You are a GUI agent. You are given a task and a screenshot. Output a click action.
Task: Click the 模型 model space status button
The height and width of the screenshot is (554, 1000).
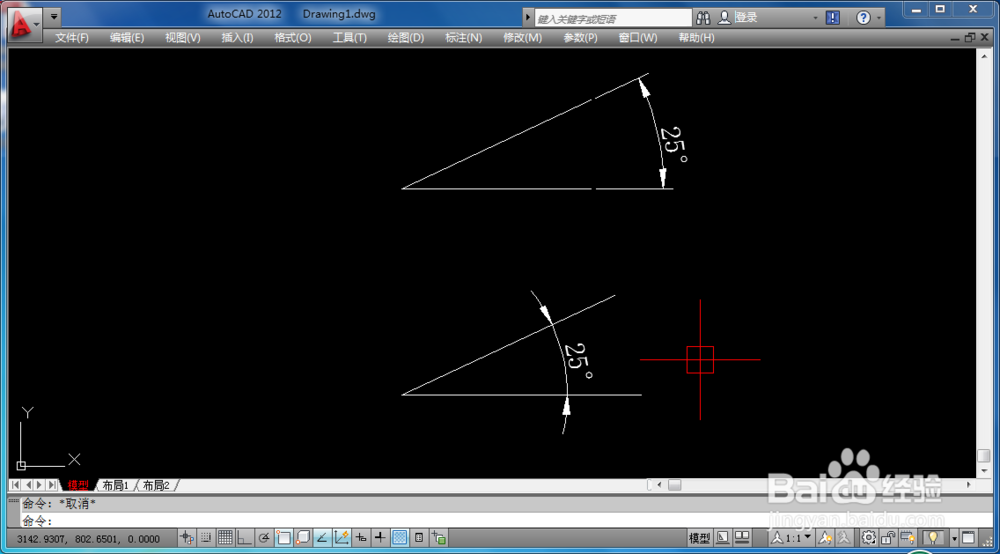pos(700,538)
